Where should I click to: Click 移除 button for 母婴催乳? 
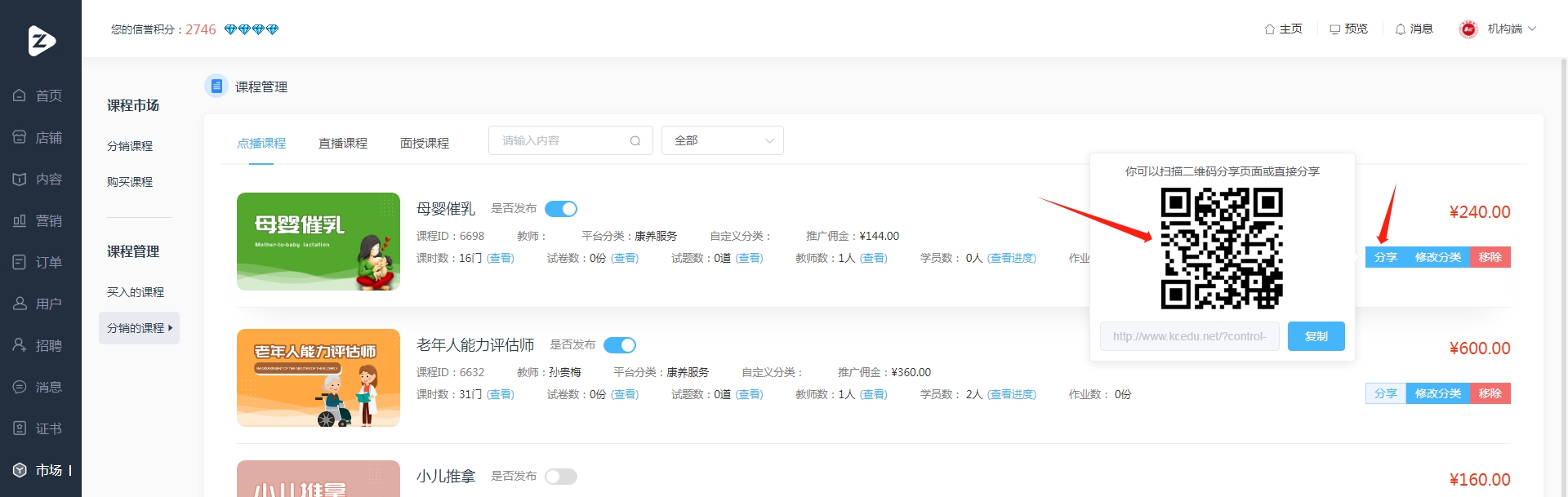[1490, 257]
